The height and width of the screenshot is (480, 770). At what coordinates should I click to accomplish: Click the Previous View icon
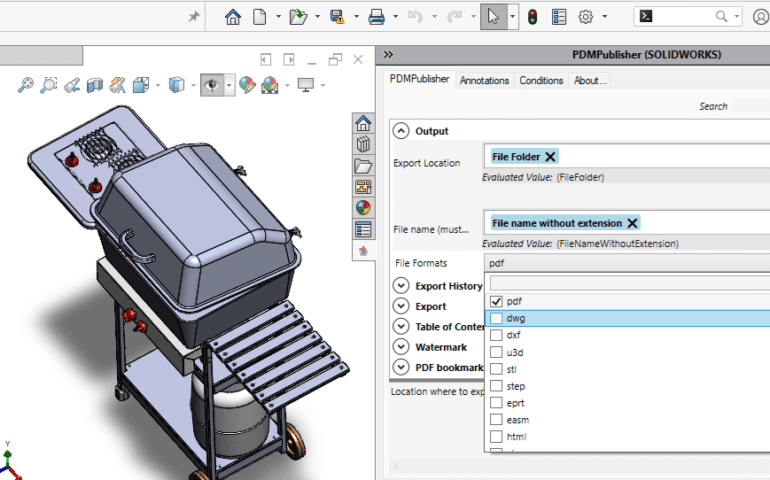(x=72, y=85)
